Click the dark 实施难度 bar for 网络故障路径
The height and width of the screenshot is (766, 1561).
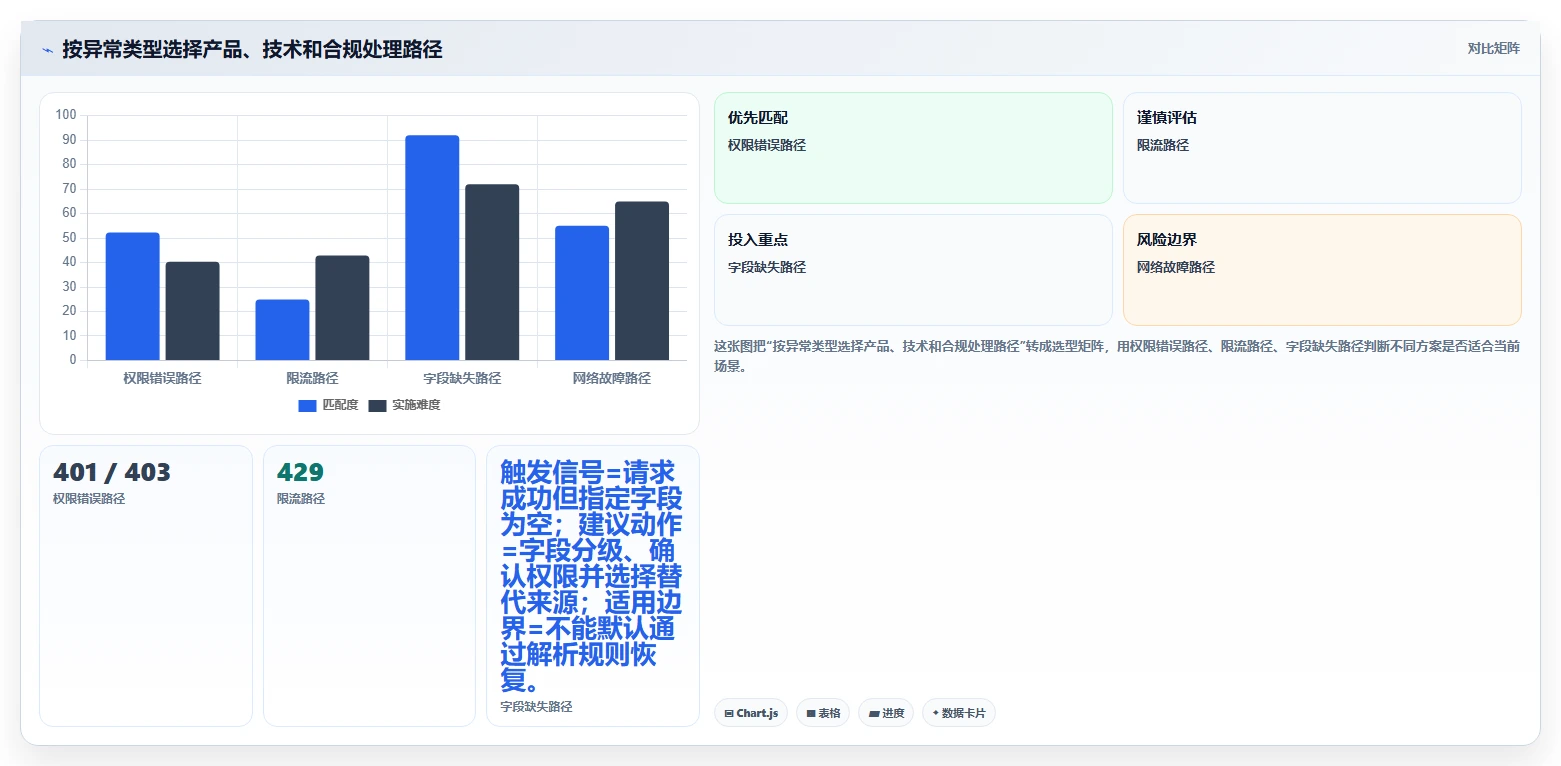pos(642,281)
